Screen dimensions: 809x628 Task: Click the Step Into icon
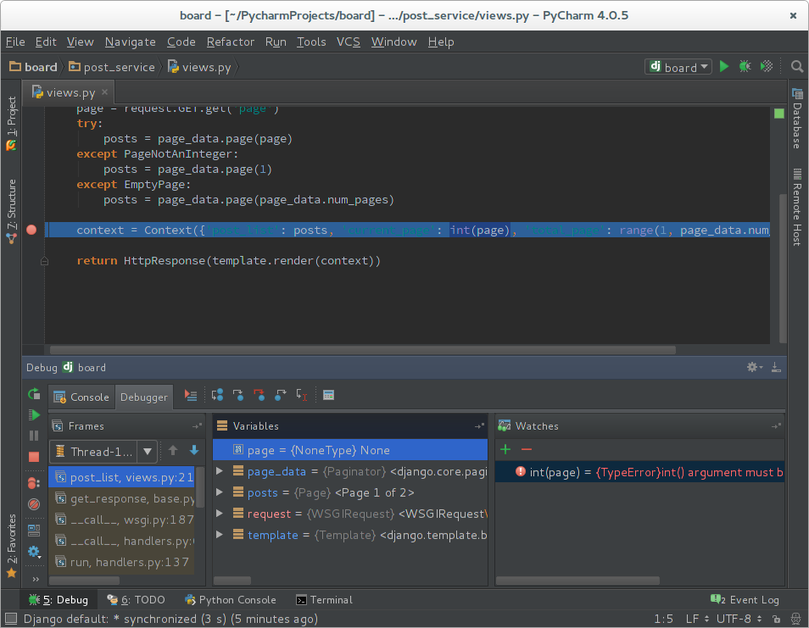(x=238, y=395)
